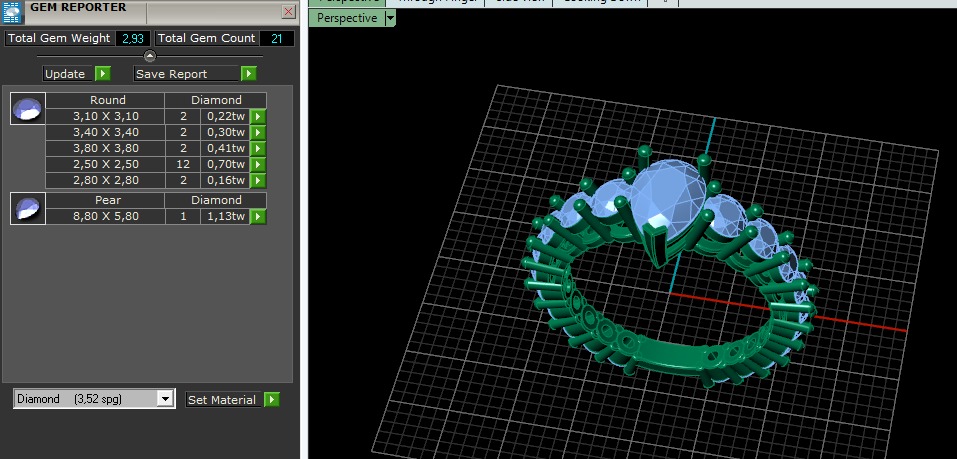Collapse the panel with round arrow handle

(150, 56)
